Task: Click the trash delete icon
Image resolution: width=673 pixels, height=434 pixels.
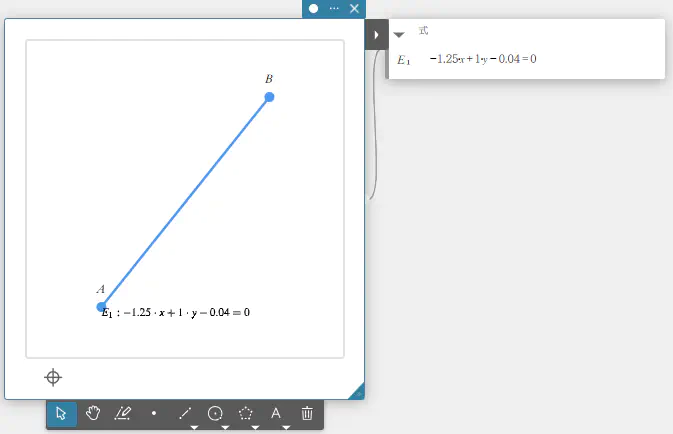Action: point(308,413)
